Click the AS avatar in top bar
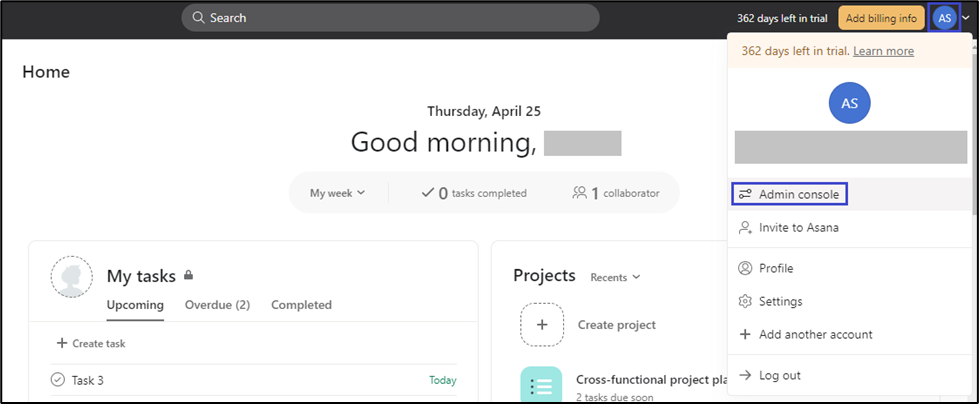979x404 pixels. point(944,18)
